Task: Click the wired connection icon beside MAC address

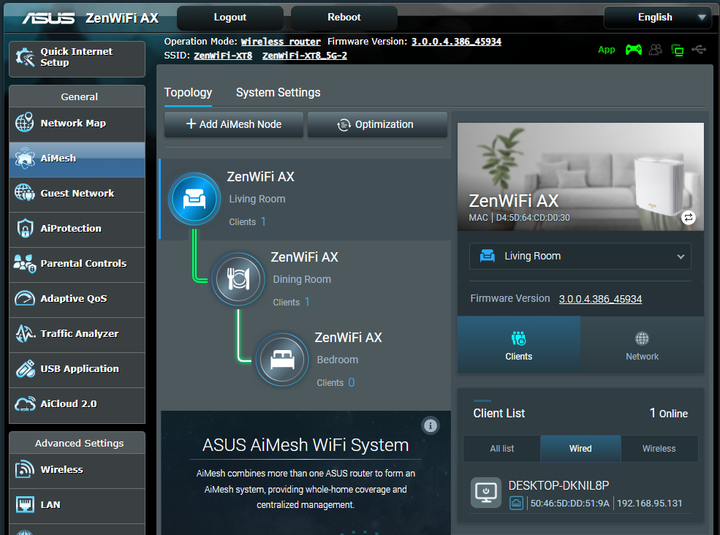Action: click(516, 503)
